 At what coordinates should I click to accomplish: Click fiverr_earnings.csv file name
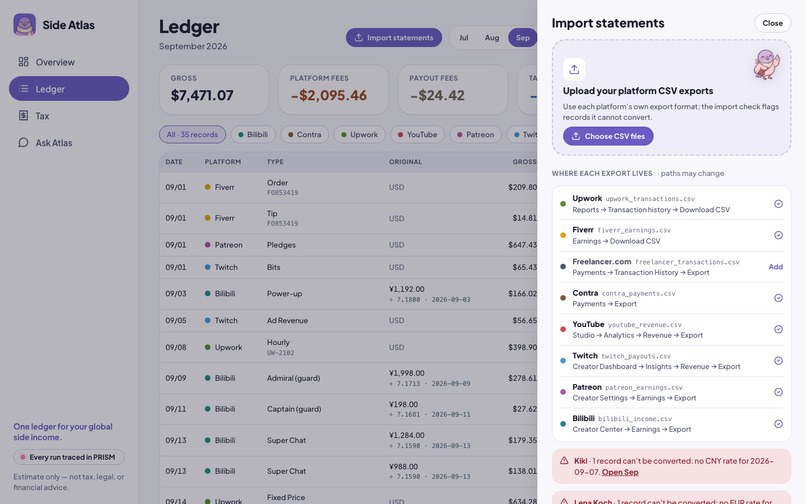coord(634,230)
